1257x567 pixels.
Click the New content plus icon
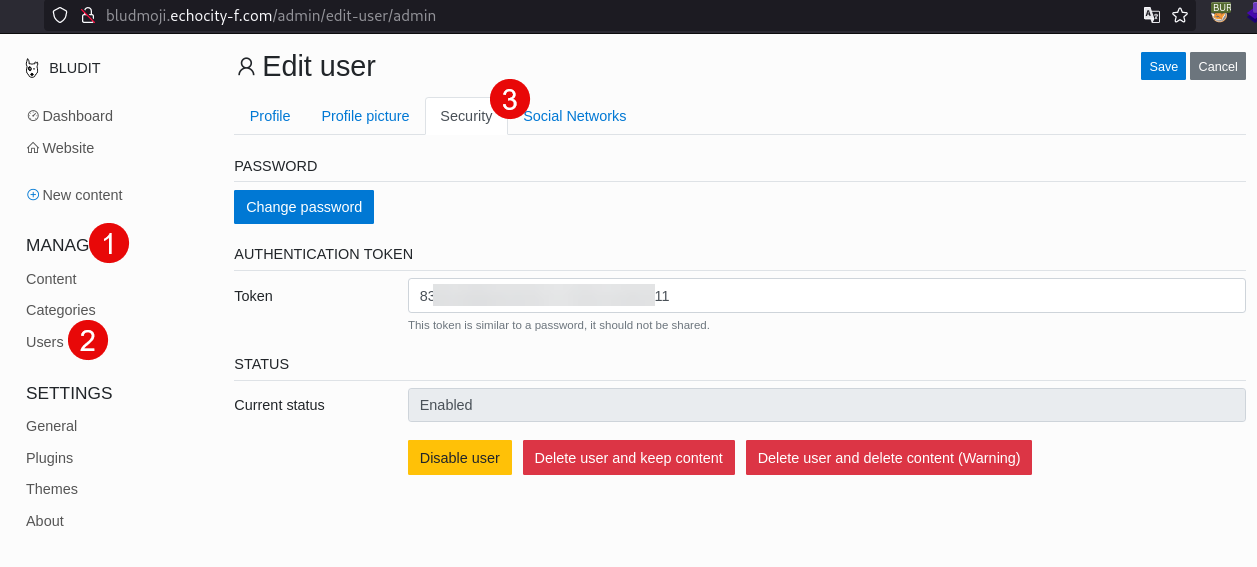33,195
